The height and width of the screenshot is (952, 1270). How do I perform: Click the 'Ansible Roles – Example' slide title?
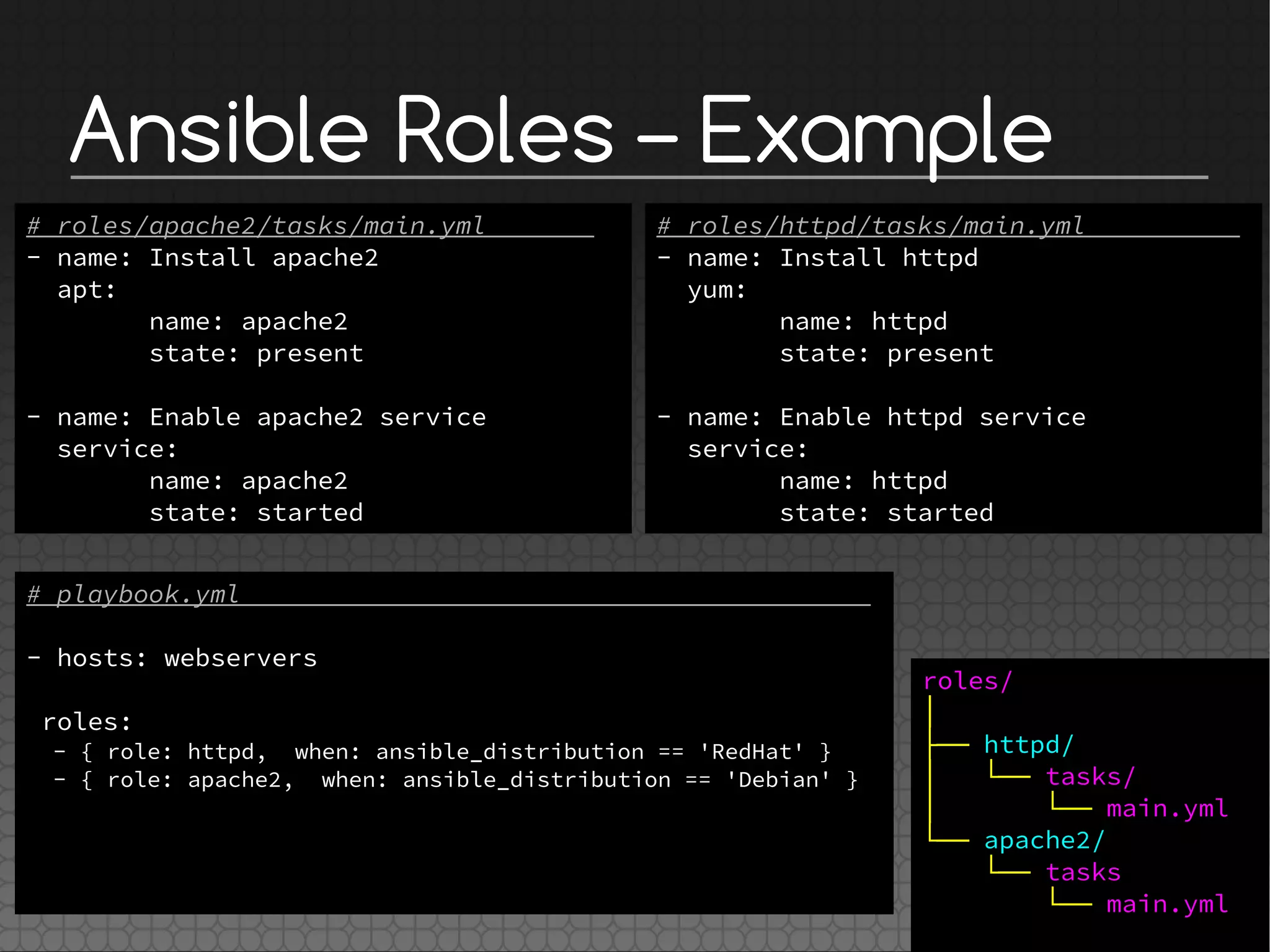click(561, 131)
